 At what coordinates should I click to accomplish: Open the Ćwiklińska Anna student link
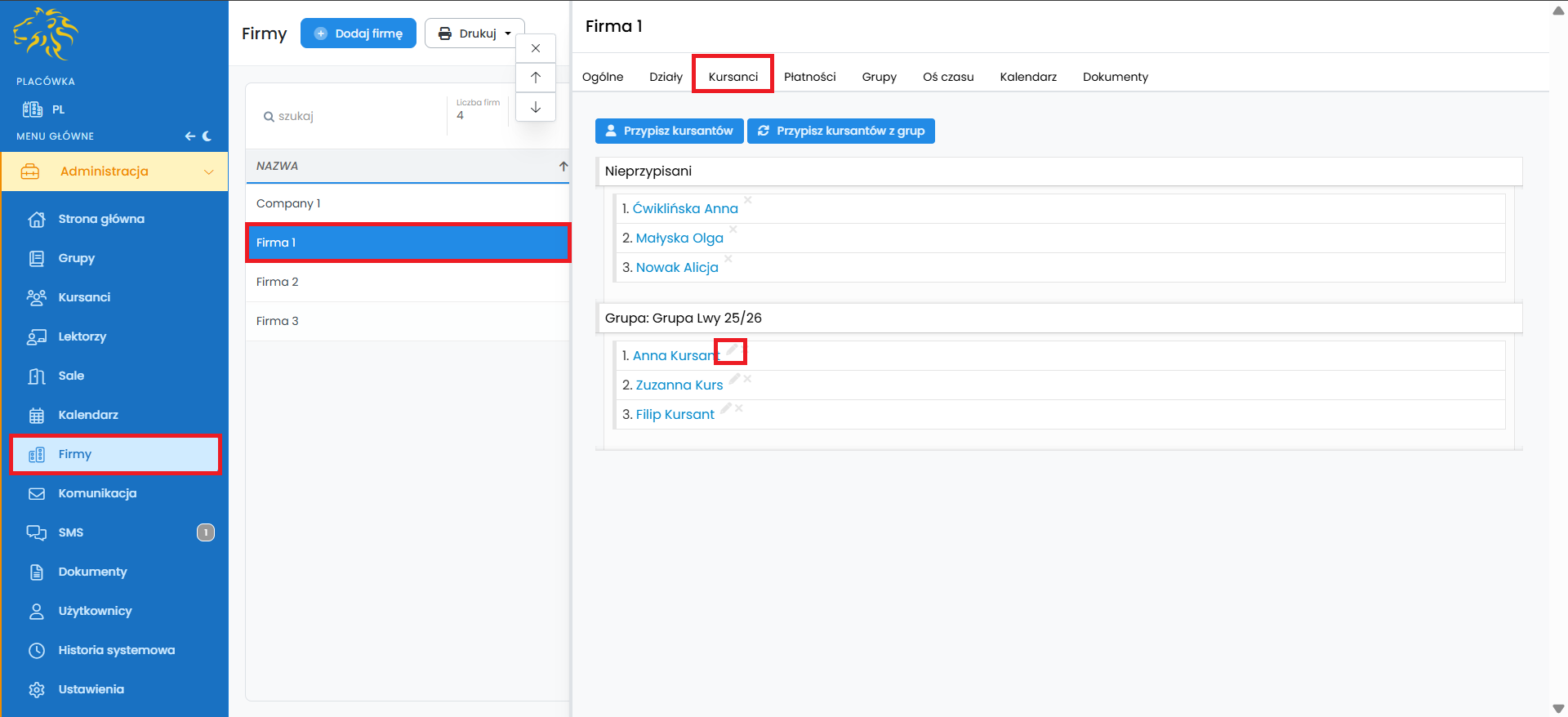pos(684,209)
